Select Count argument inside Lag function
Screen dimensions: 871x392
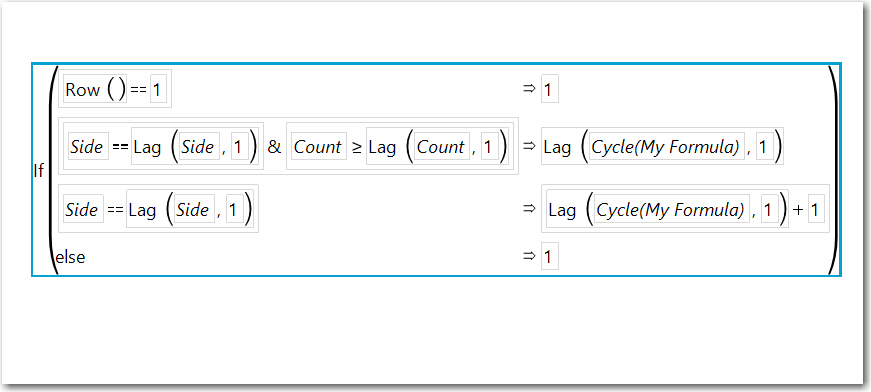pos(442,147)
